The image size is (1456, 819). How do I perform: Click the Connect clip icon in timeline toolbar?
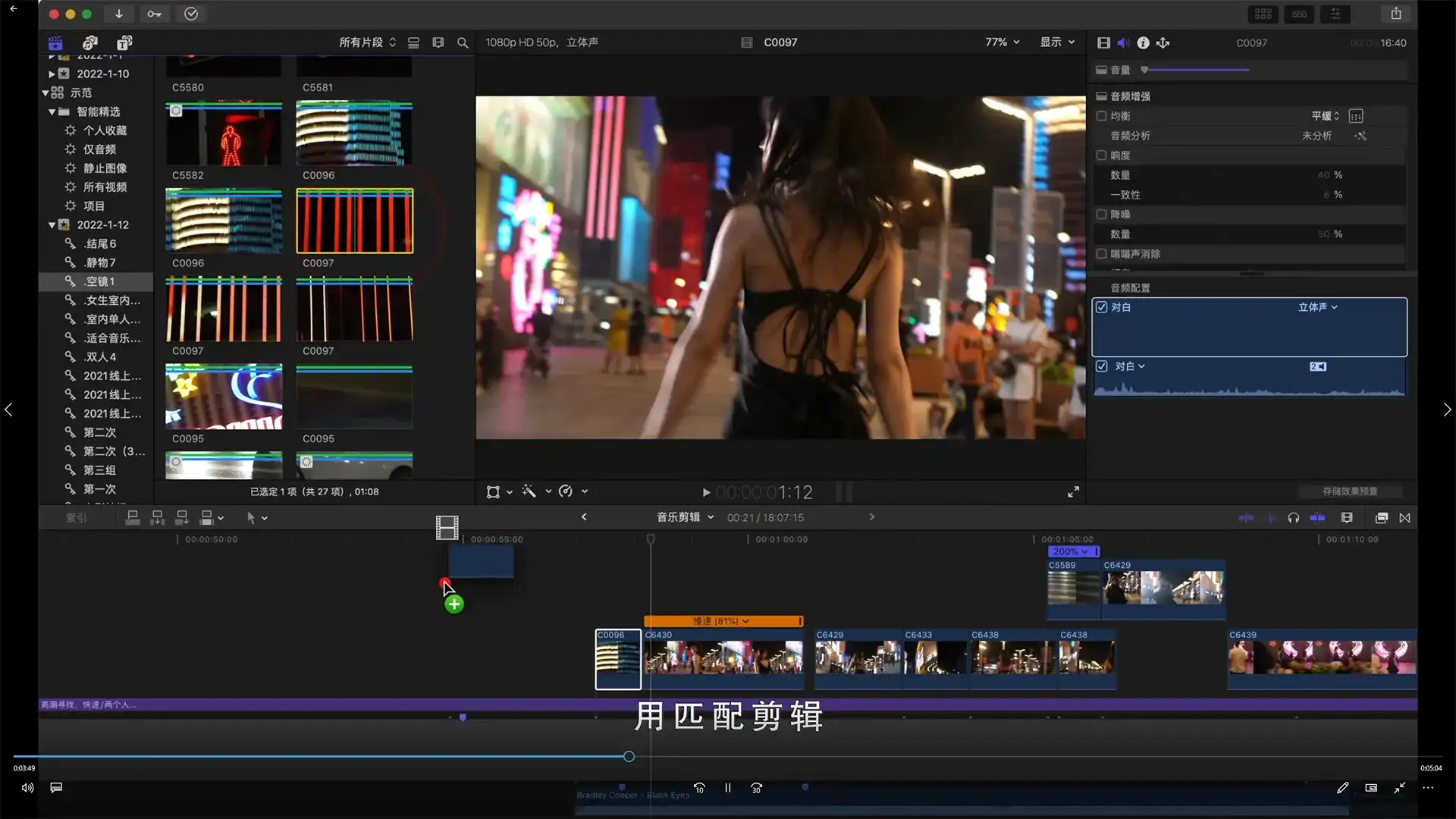[133, 517]
